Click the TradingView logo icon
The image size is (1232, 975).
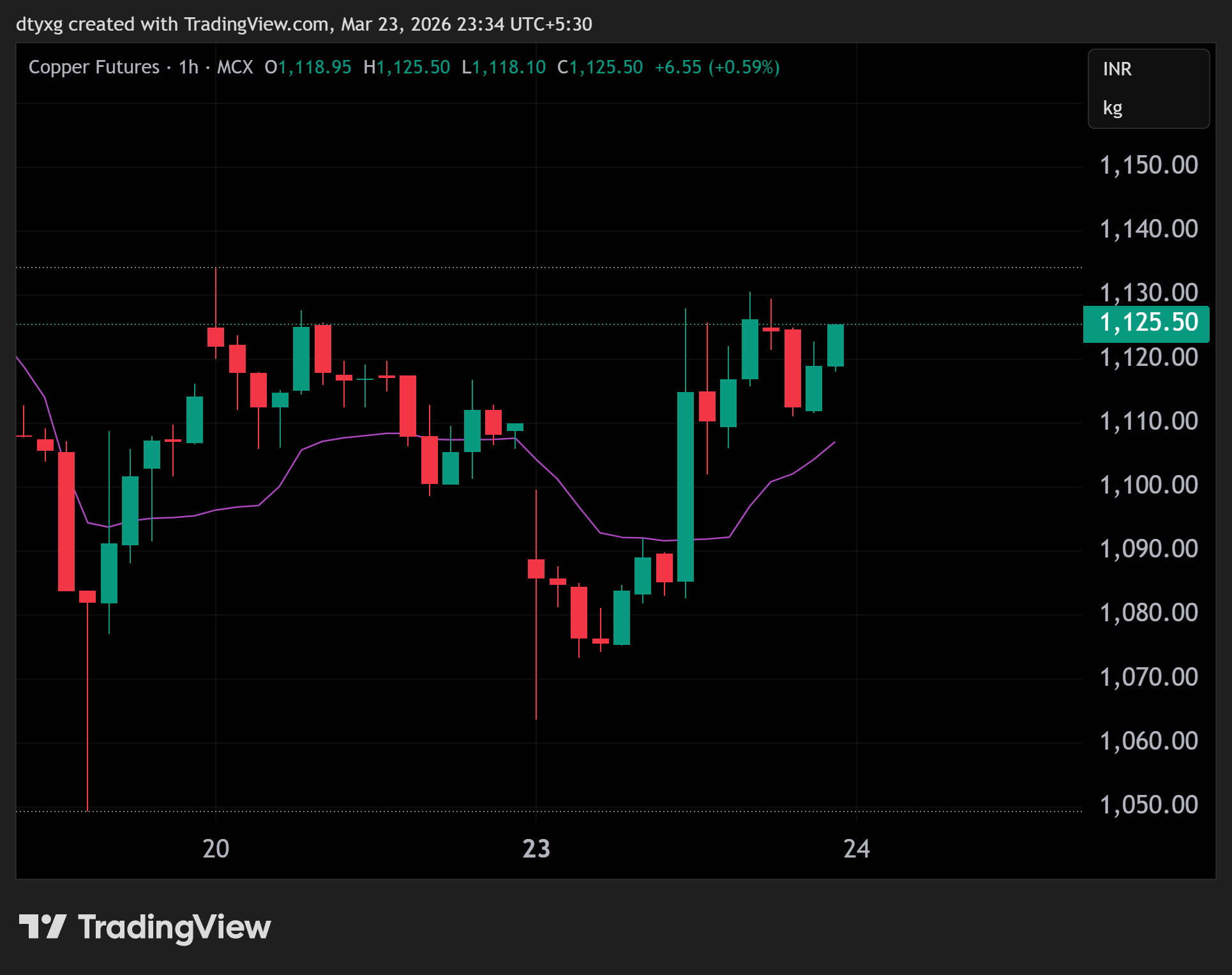pyautogui.click(x=42, y=926)
